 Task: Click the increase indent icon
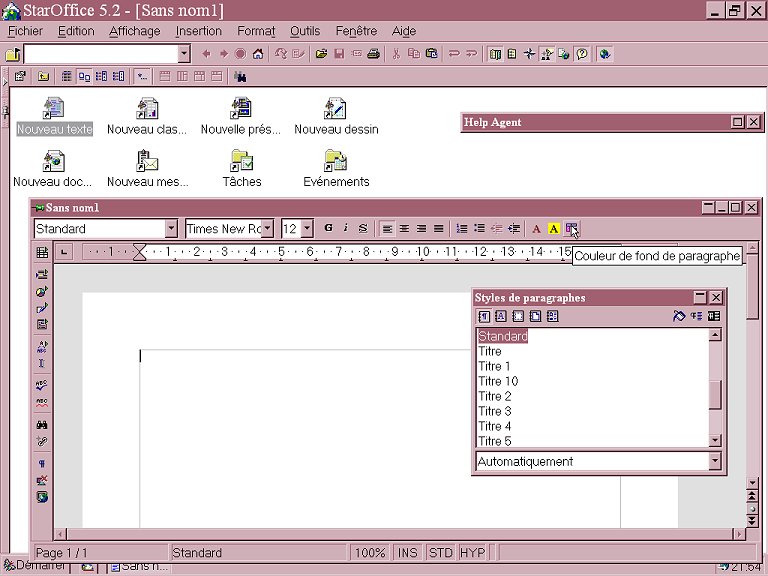(514, 229)
